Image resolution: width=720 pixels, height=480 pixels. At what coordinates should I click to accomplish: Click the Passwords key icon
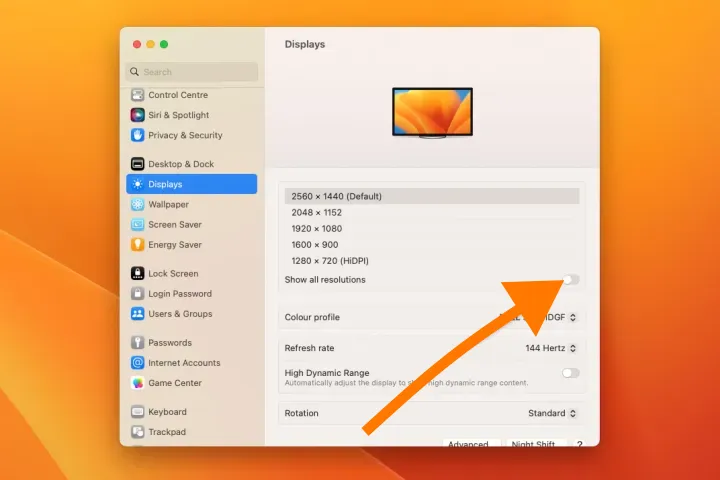(x=137, y=343)
